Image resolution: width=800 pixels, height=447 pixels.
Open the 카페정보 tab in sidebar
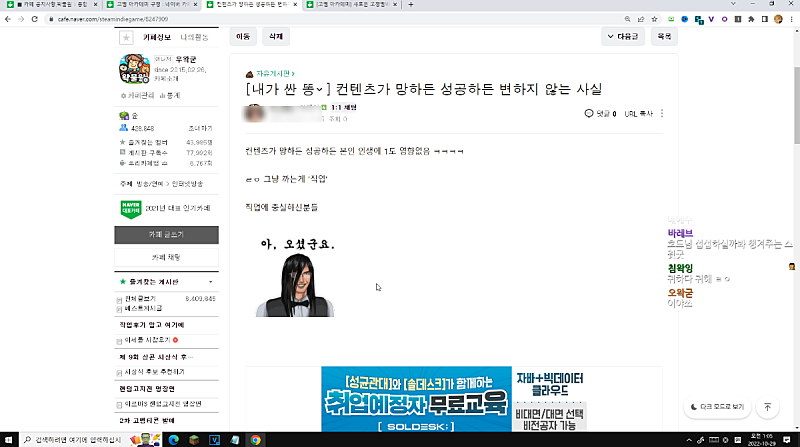[x=157, y=37]
